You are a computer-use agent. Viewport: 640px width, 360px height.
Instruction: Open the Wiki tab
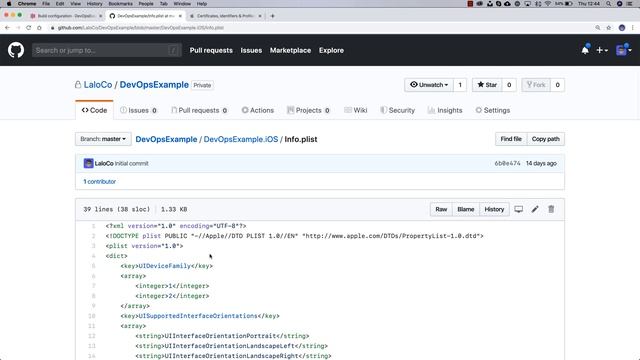[x=356, y=110]
